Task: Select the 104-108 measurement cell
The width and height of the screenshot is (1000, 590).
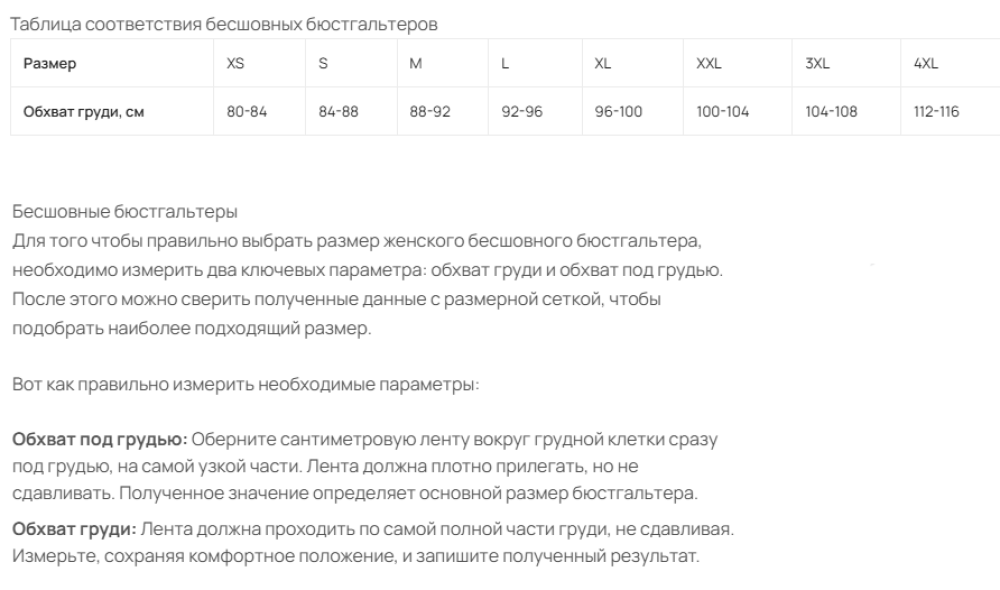Action: click(x=846, y=111)
